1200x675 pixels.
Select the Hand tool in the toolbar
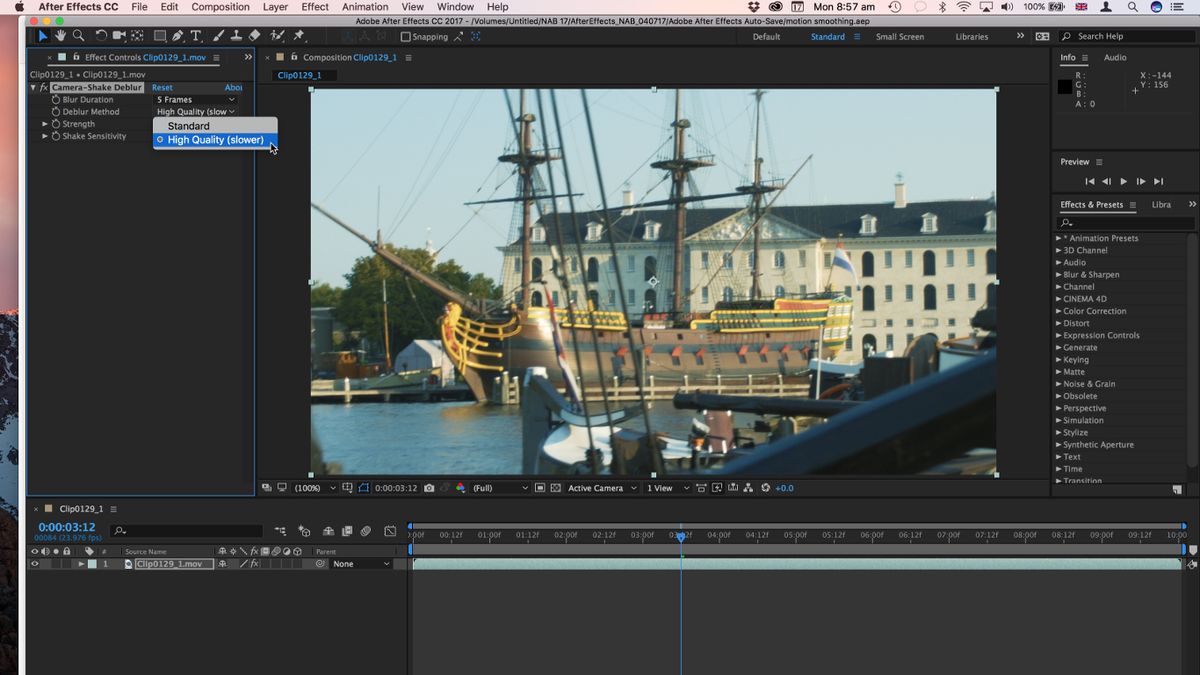[x=61, y=35]
